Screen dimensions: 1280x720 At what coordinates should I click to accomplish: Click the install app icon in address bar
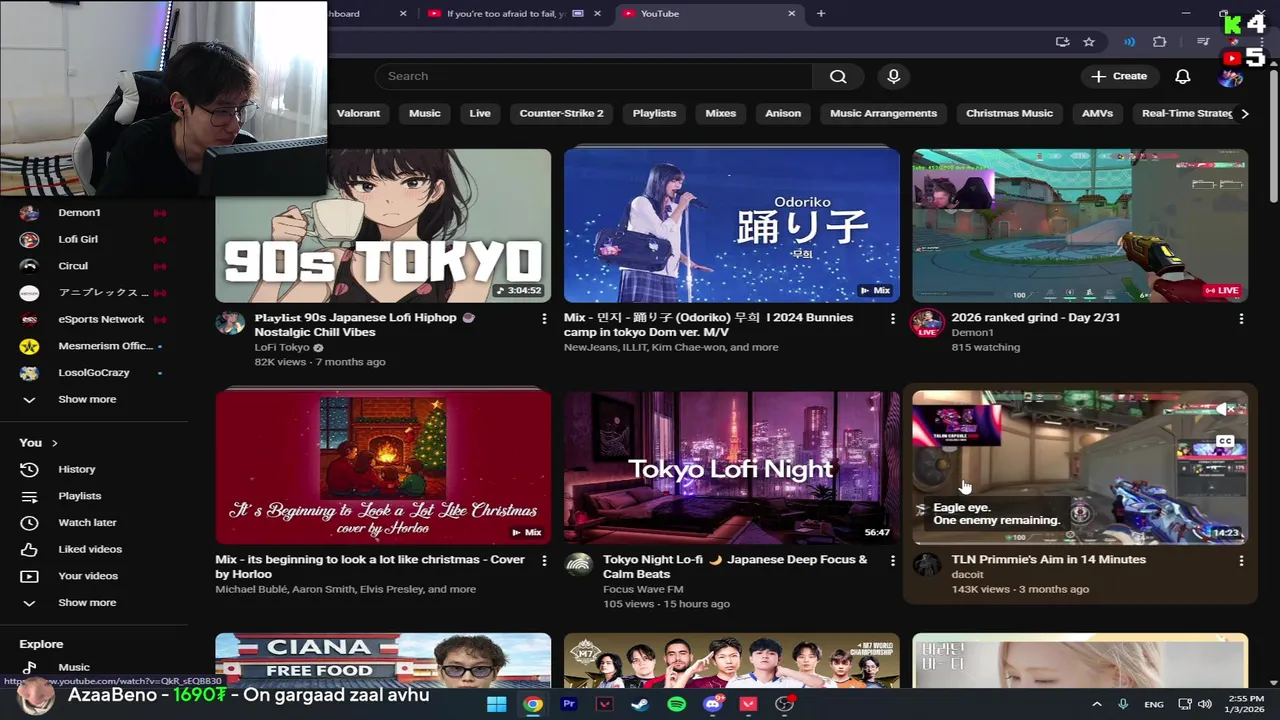pyautogui.click(x=1062, y=42)
